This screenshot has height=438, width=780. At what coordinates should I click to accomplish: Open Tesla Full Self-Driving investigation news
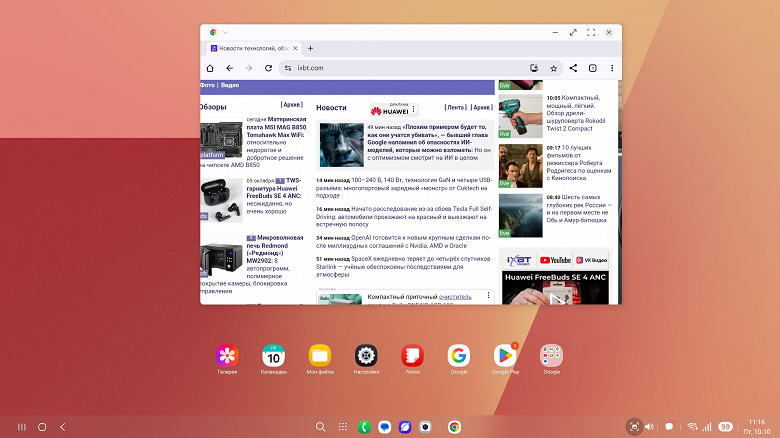point(404,217)
